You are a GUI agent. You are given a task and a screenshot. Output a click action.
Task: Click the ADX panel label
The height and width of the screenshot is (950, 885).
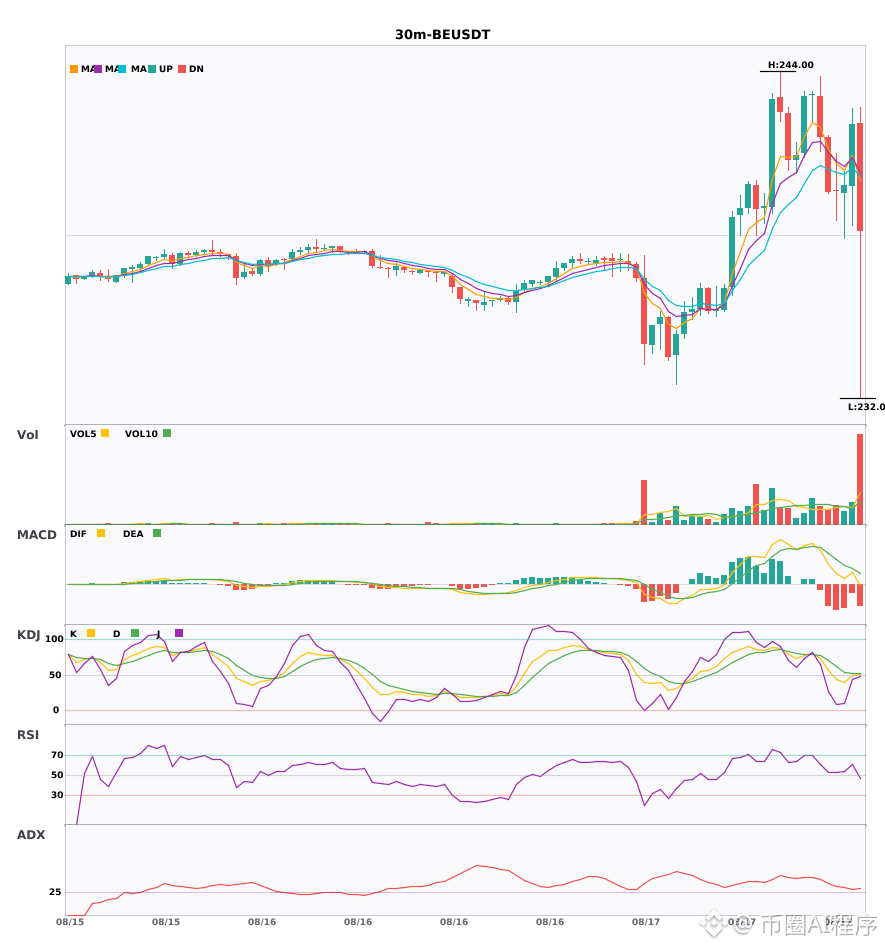tap(31, 835)
